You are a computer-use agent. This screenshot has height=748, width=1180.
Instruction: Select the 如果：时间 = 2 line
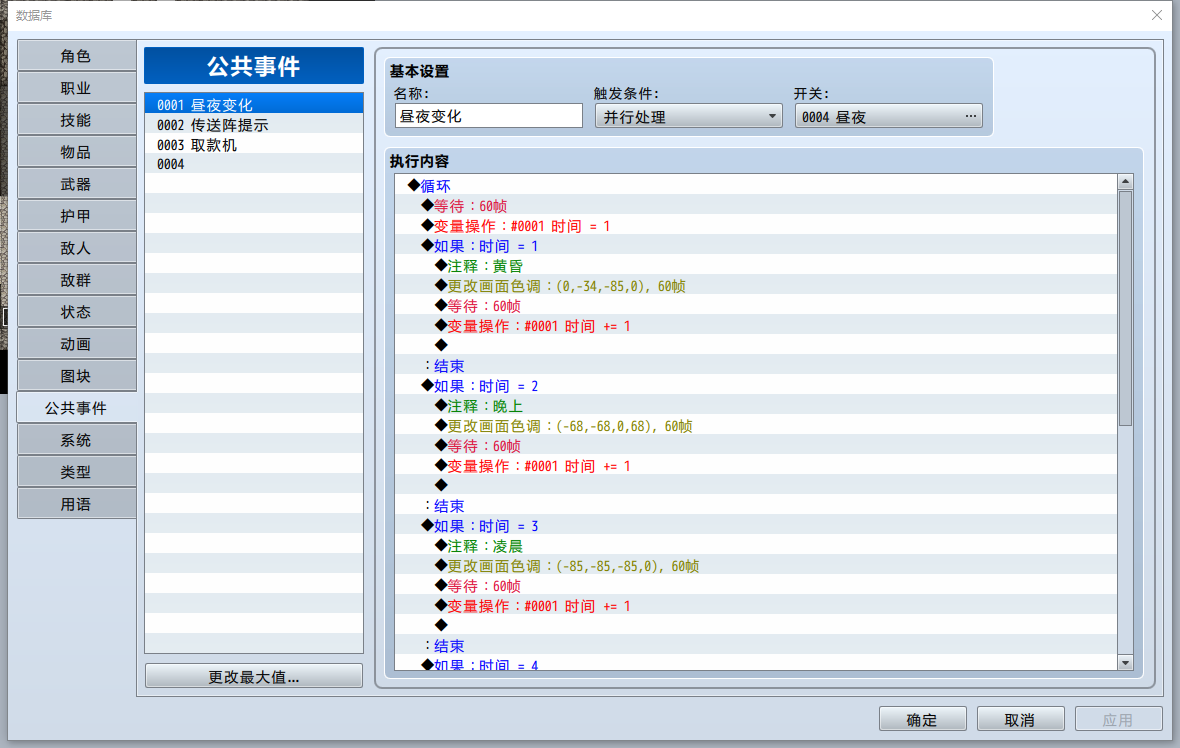click(x=756, y=385)
